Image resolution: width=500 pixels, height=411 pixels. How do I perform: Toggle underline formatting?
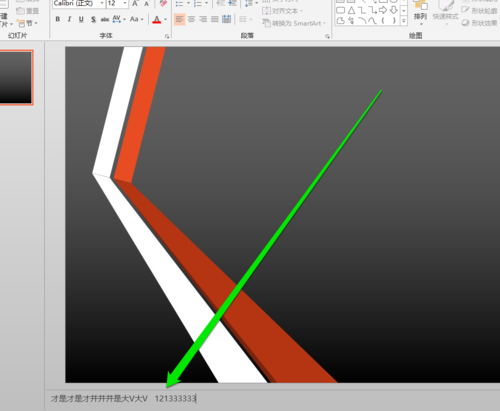tap(81, 19)
